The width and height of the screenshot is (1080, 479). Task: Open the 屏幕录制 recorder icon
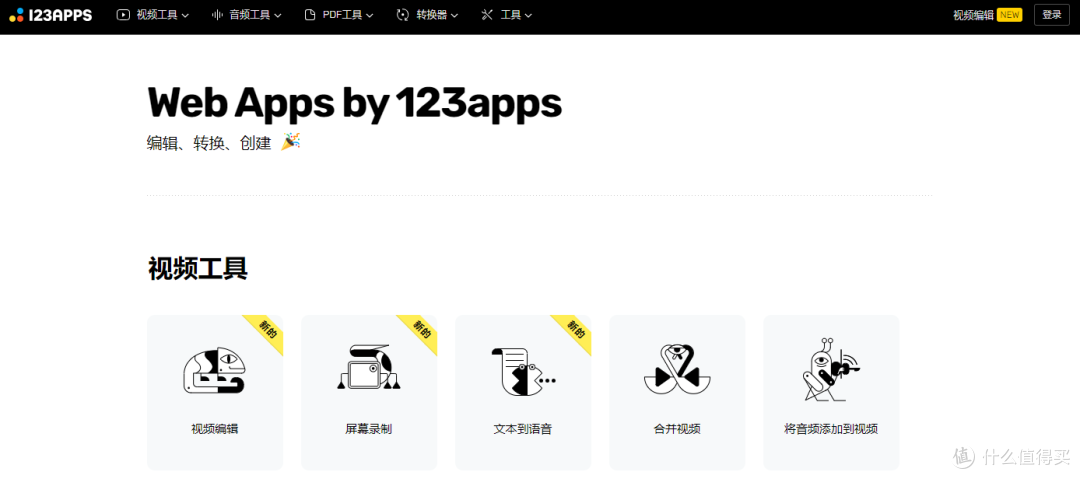(368, 367)
